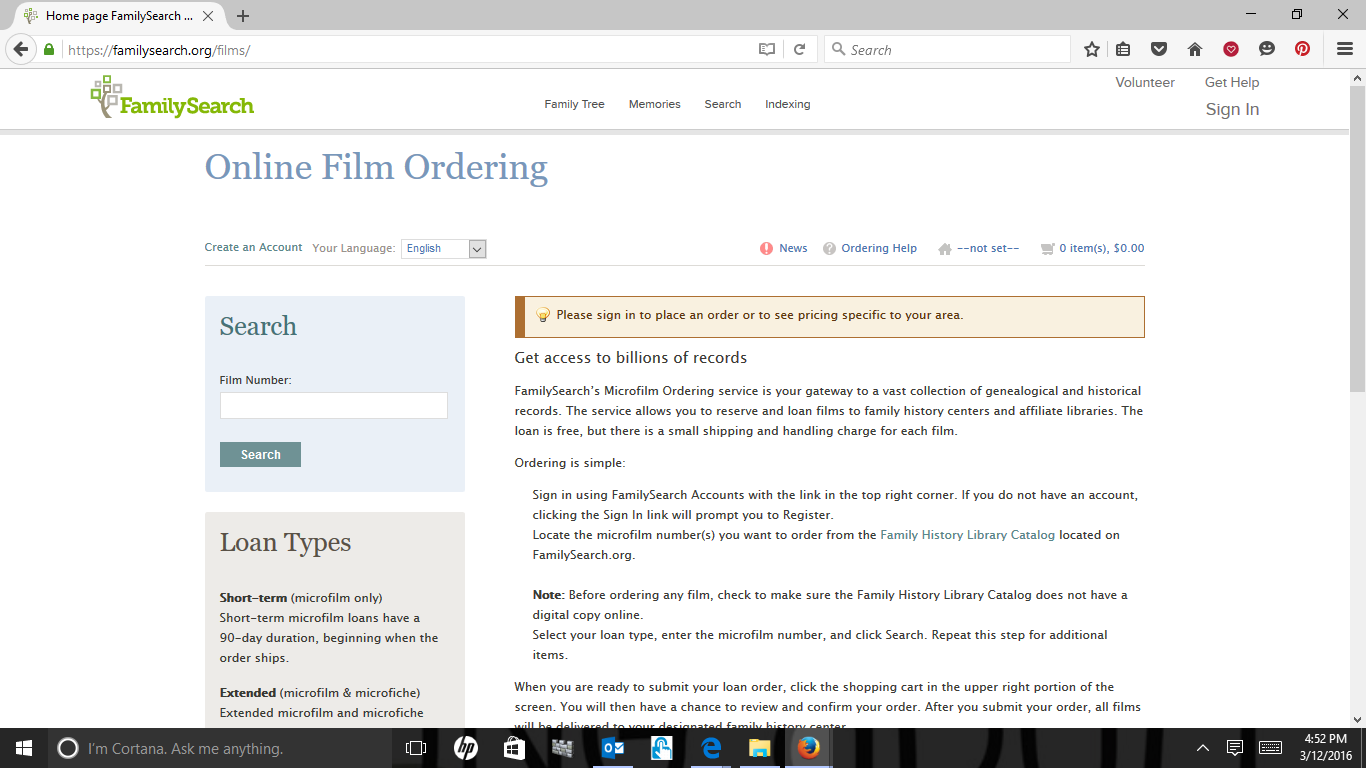
Task: Click the 'Get access to billions of records' heading
Action: point(631,358)
